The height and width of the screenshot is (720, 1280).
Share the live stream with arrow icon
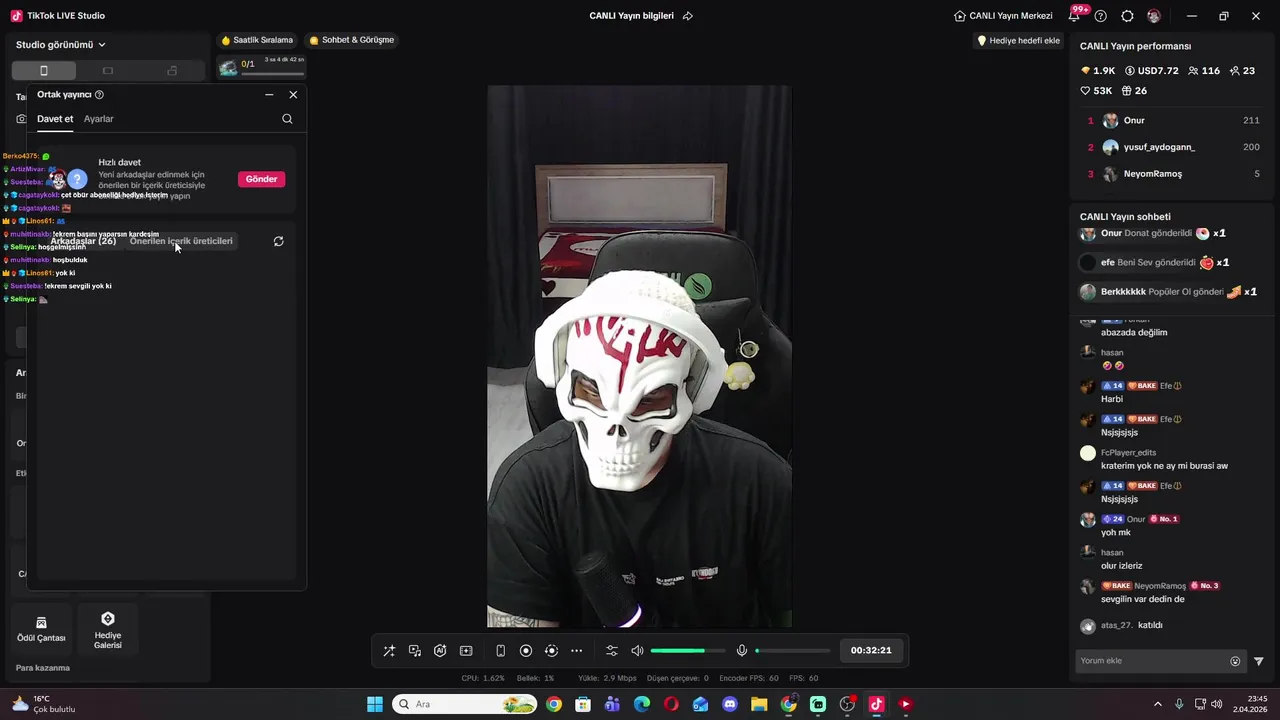(x=688, y=16)
